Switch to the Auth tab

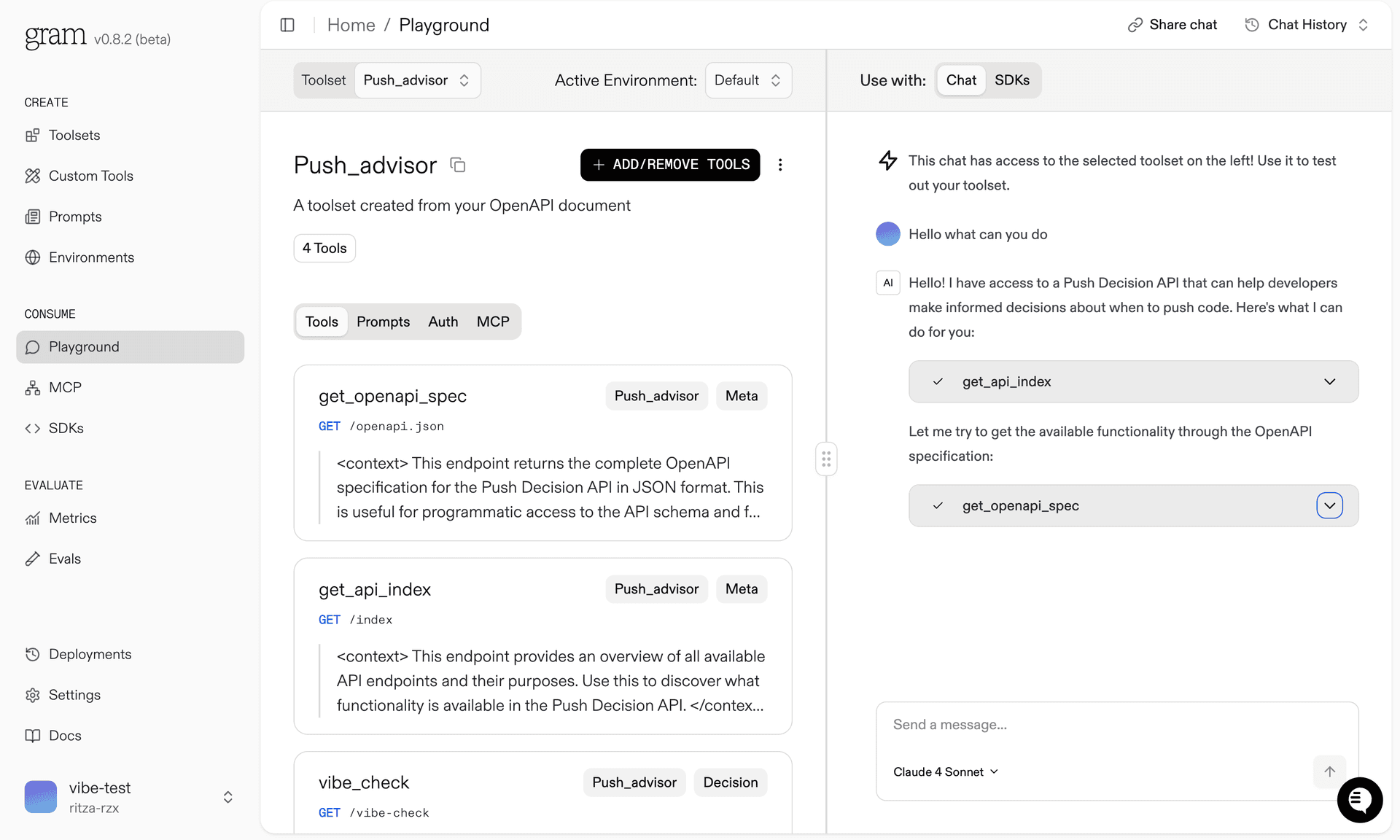(443, 322)
